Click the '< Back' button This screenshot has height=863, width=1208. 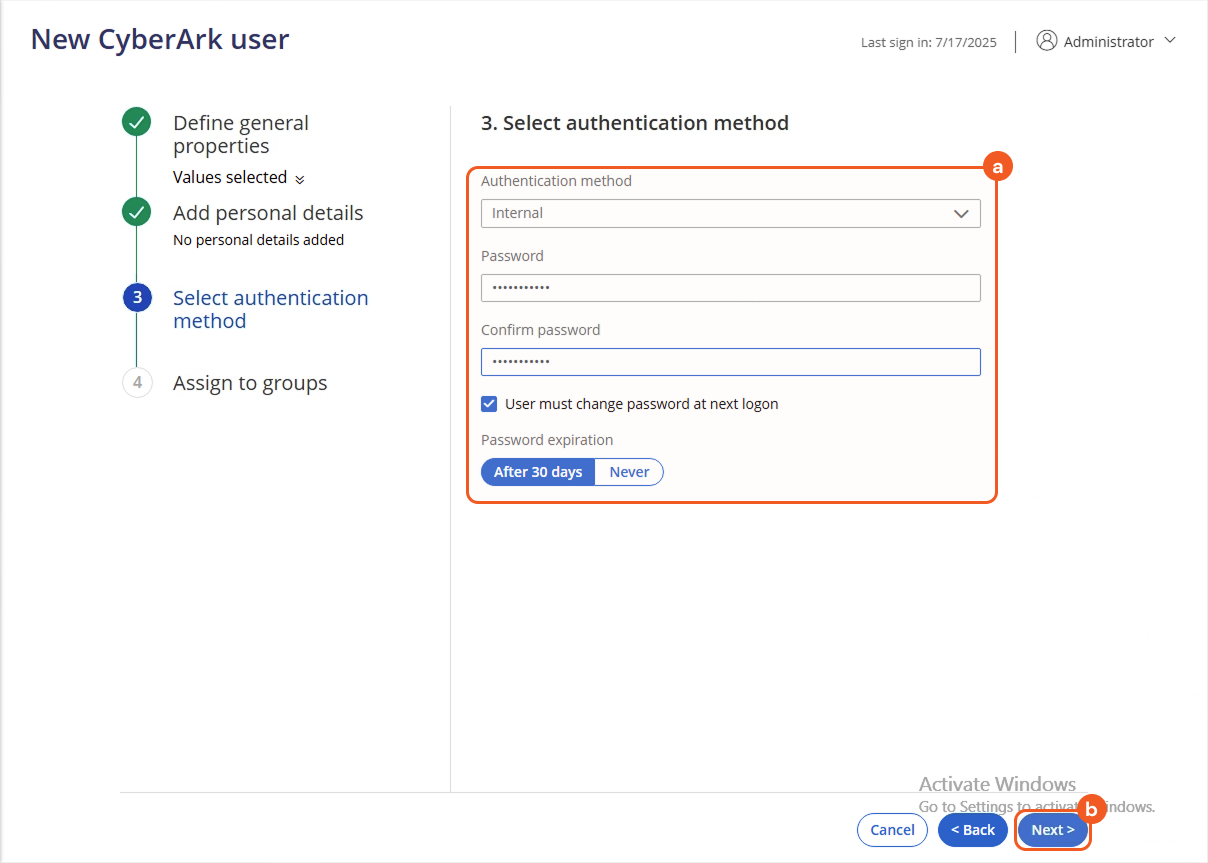(972, 829)
